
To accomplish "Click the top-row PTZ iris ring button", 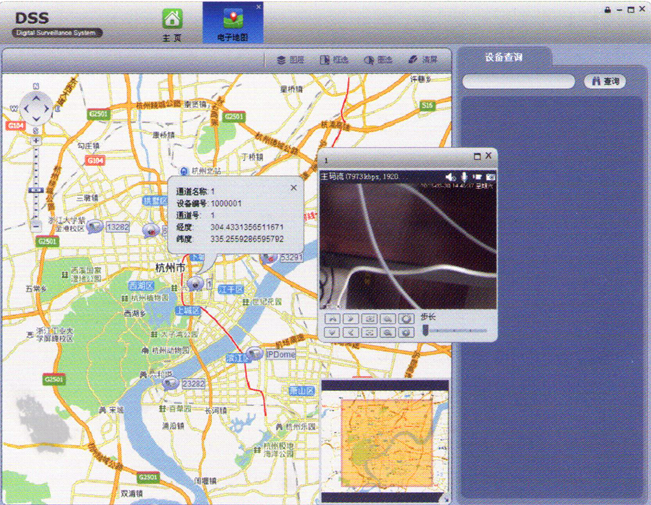I will (x=406, y=319).
